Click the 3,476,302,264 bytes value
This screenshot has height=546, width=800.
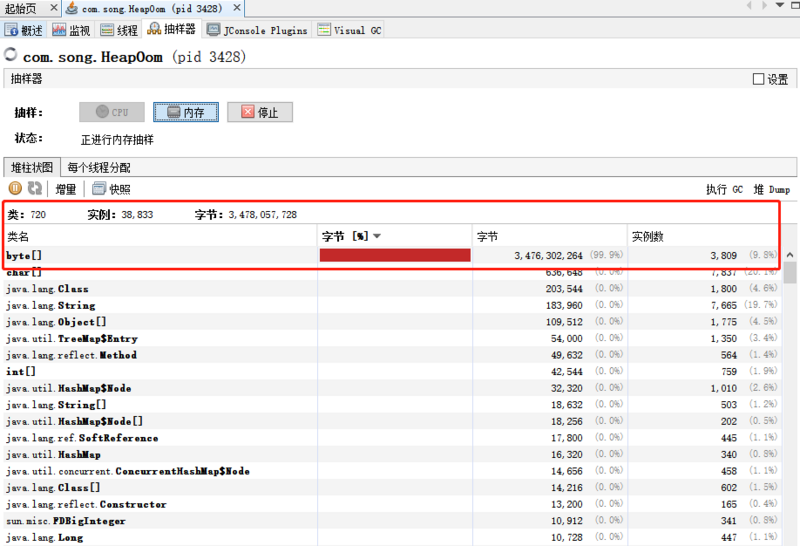[x=548, y=256]
